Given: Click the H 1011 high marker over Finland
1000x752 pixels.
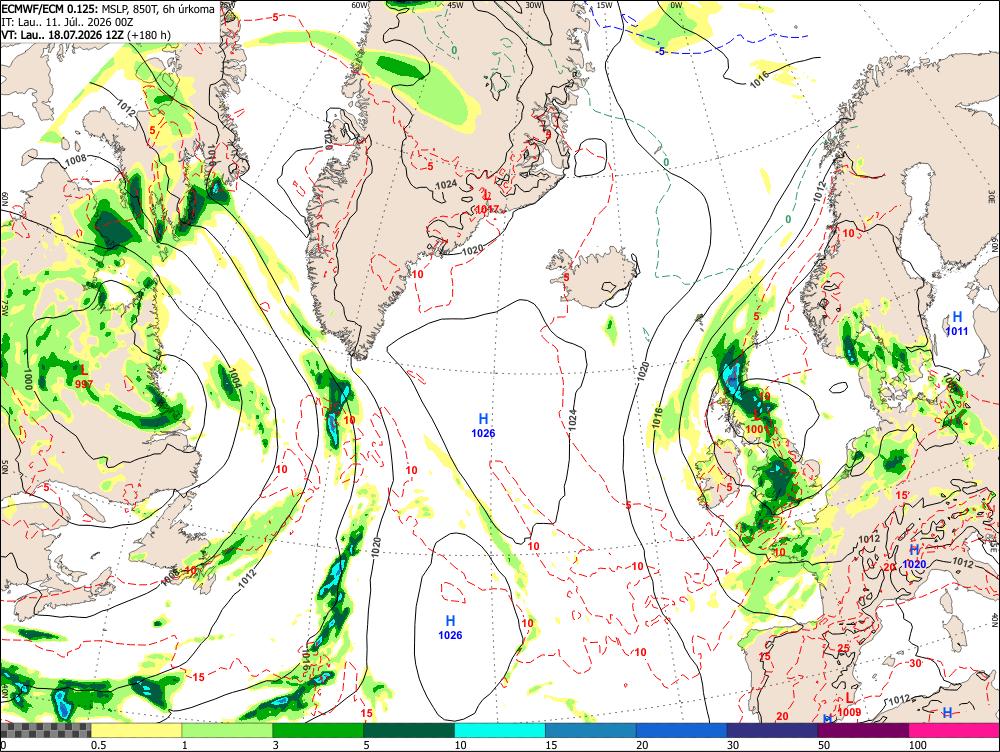Looking at the screenshot, I should pos(957,323).
